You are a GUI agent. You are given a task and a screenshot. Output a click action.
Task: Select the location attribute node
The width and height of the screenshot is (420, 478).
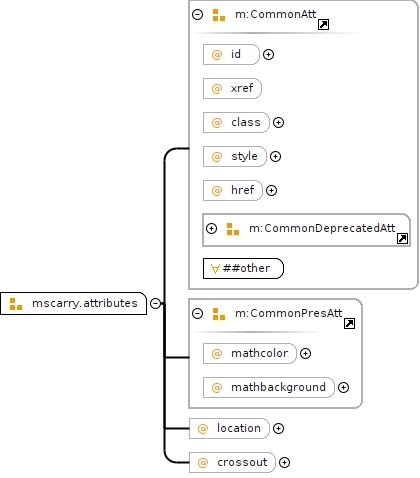[229, 428]
